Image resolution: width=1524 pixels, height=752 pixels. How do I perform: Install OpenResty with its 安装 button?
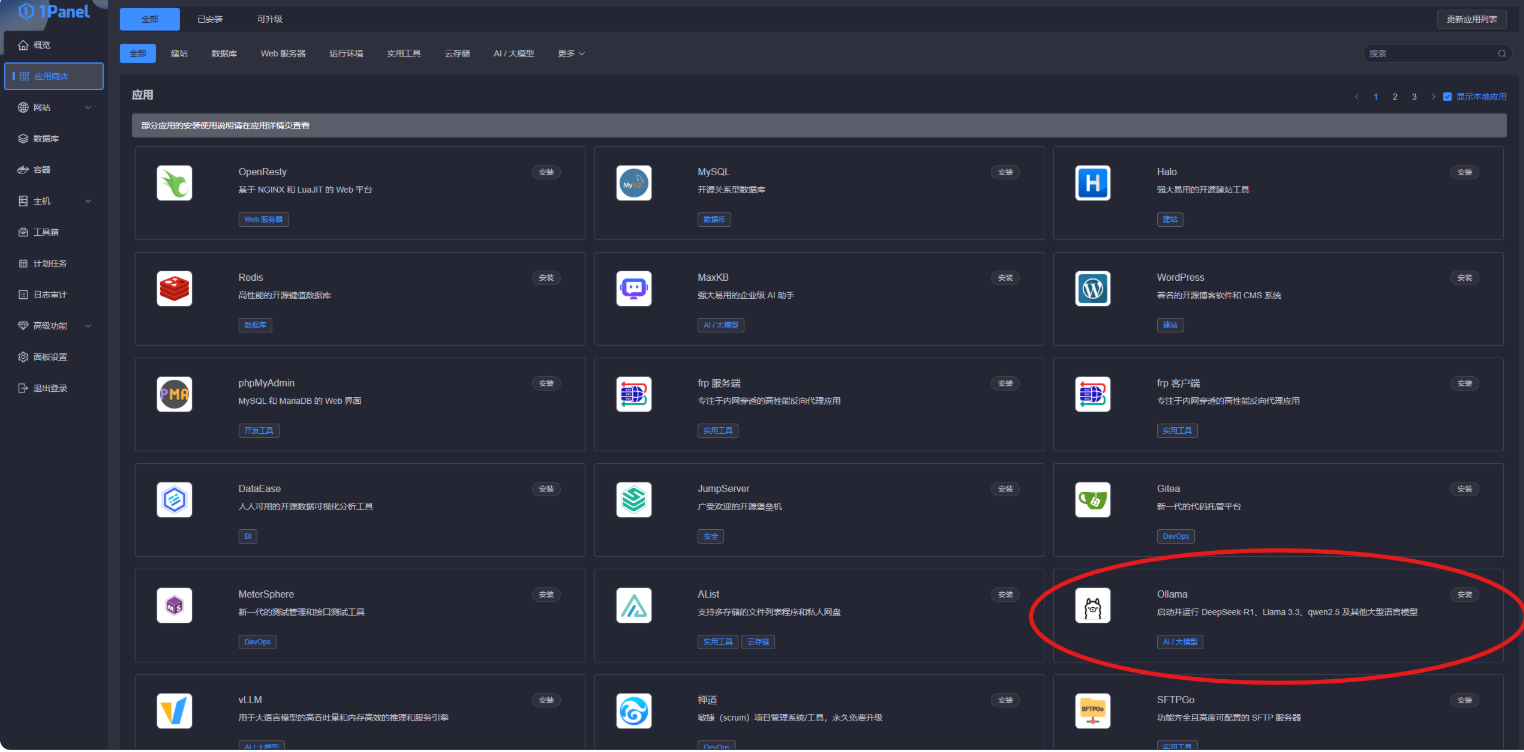tap(546, 172)
